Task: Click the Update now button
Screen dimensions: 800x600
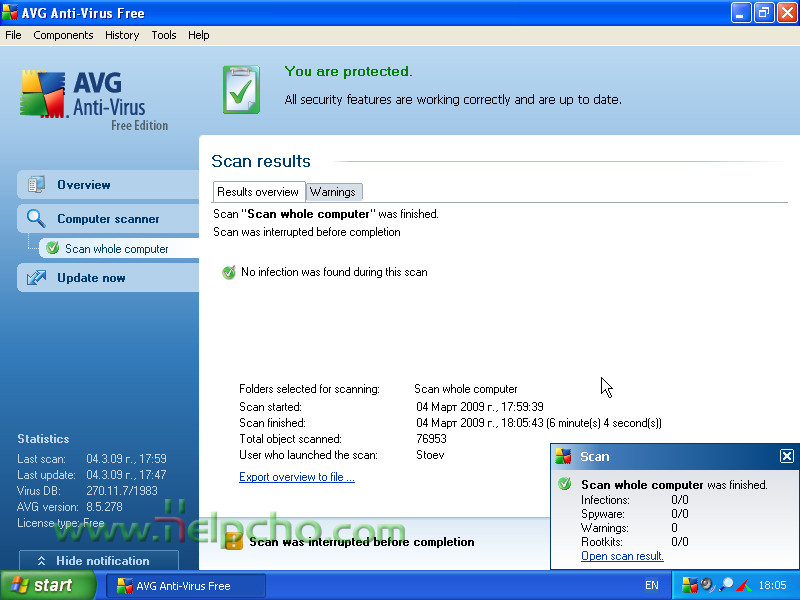Action: [x=108, y=278]
